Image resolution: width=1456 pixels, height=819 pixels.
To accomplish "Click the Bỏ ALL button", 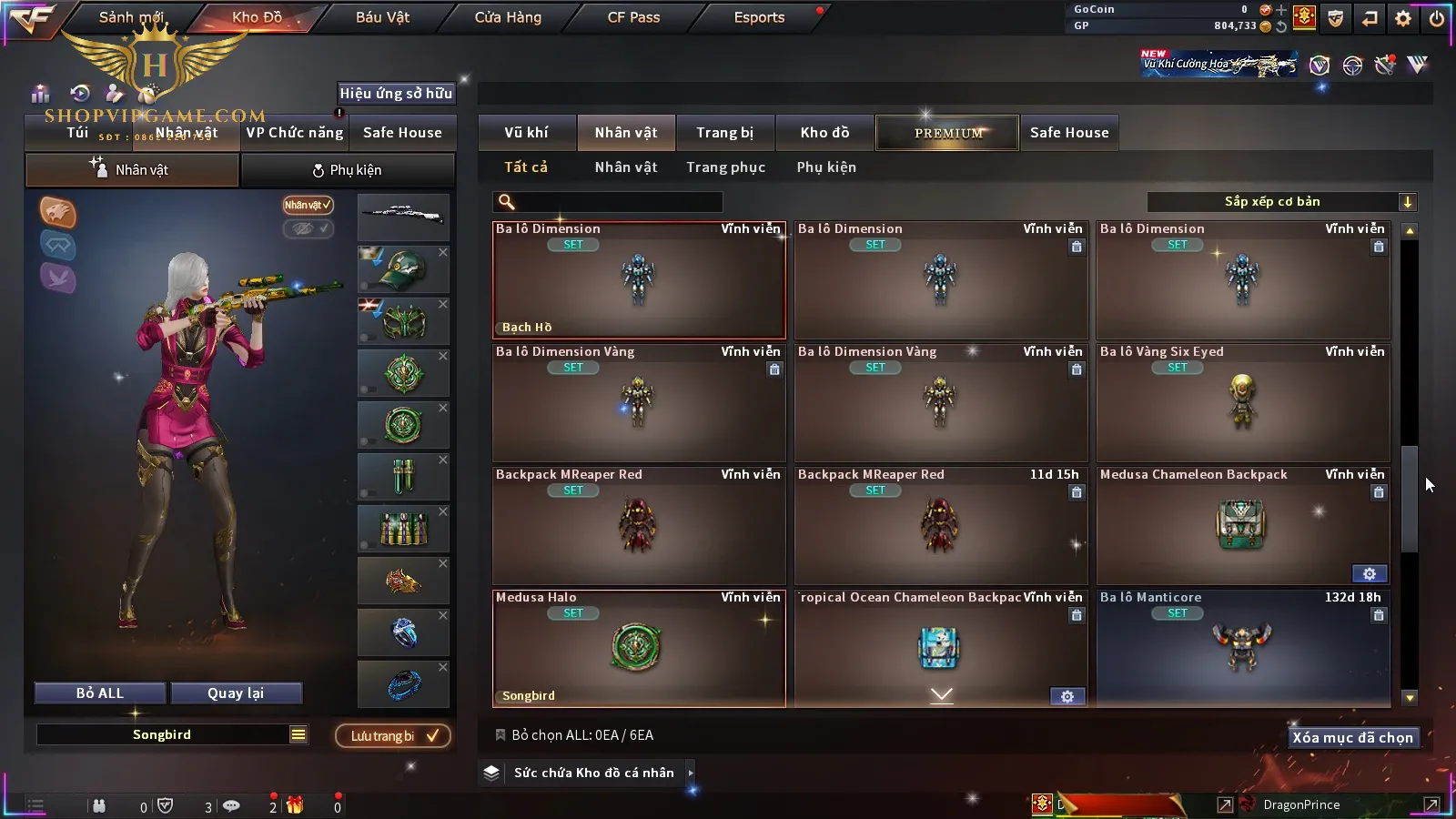I will point(100,693).
